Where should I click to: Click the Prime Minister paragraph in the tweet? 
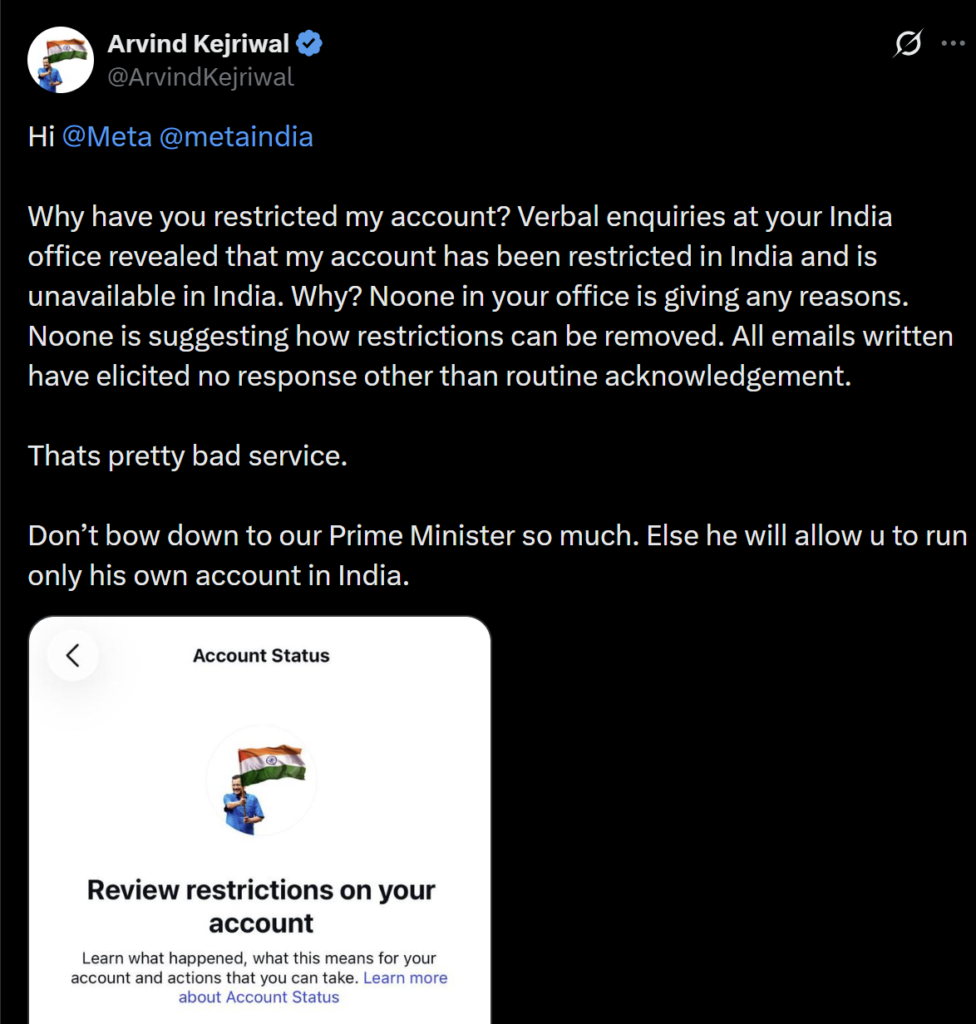[497, 556]
